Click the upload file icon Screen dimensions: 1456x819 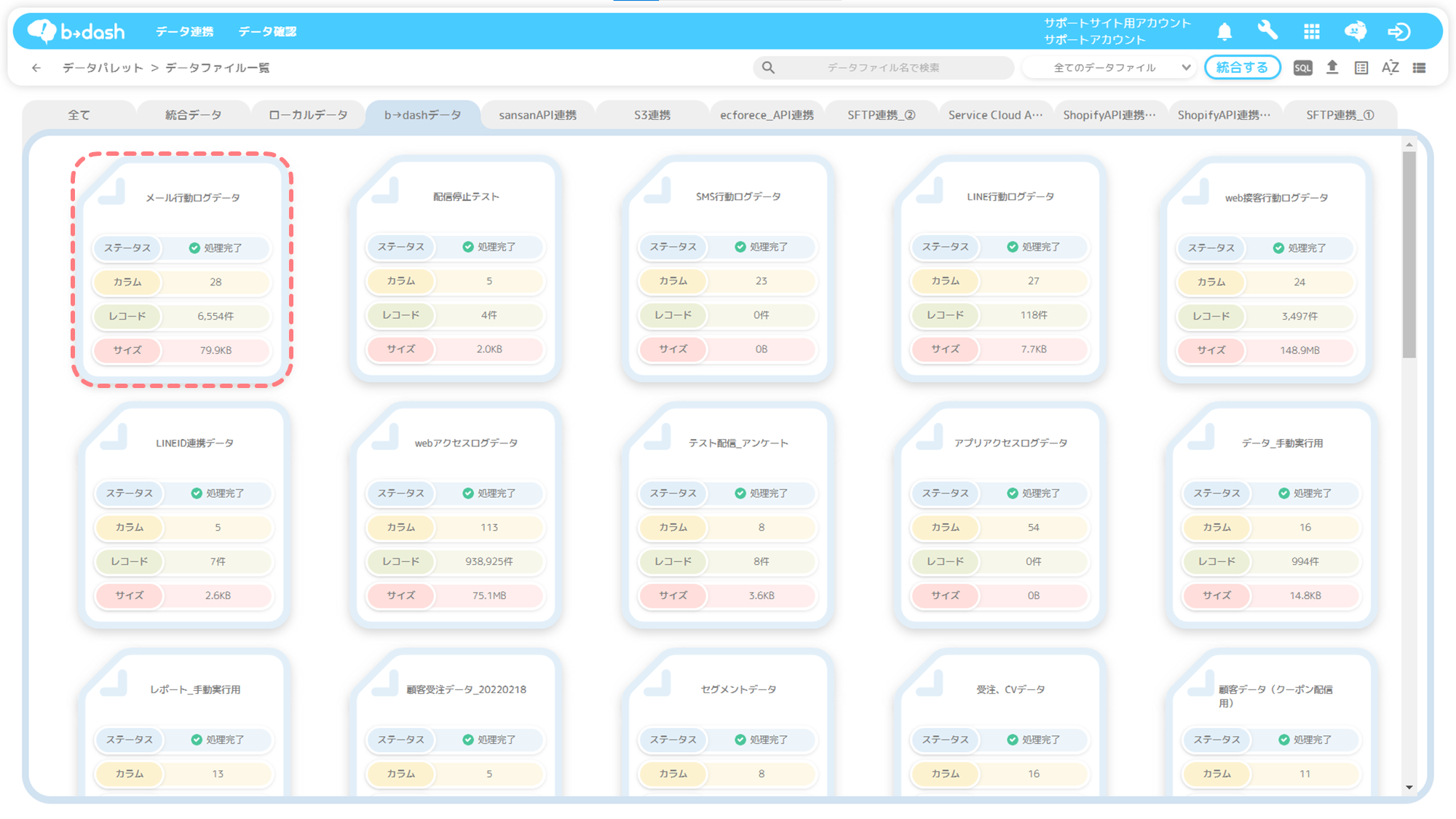(x=1332, y=68)
